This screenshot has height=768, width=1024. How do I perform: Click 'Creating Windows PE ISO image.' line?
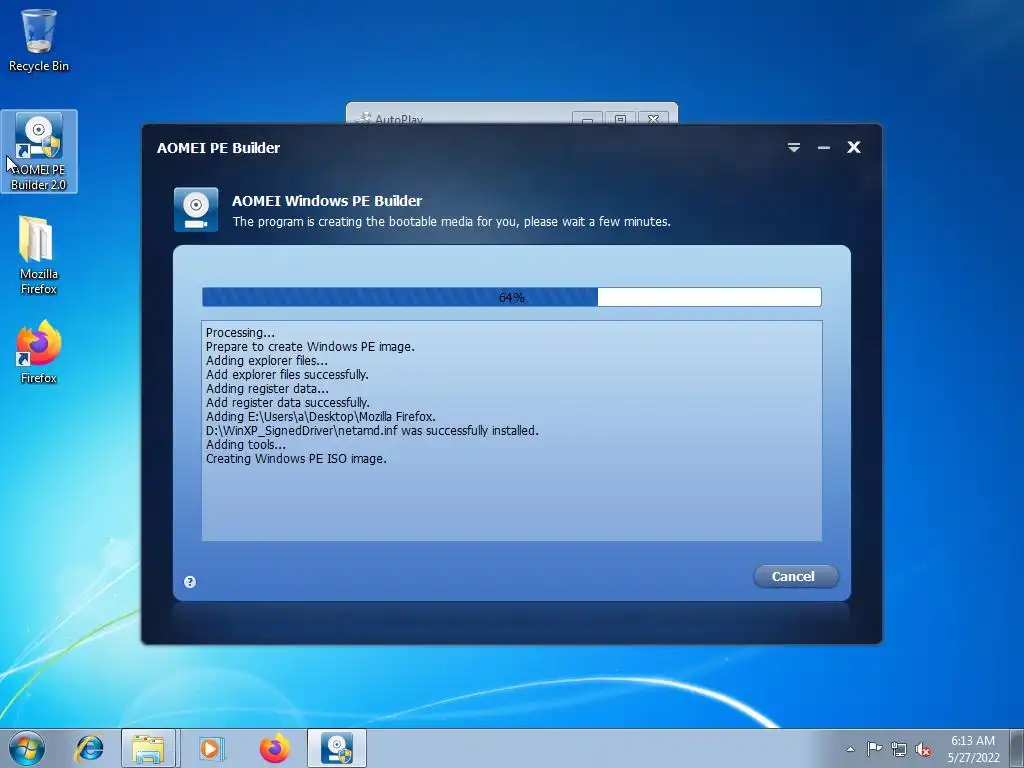click(296, 459)
